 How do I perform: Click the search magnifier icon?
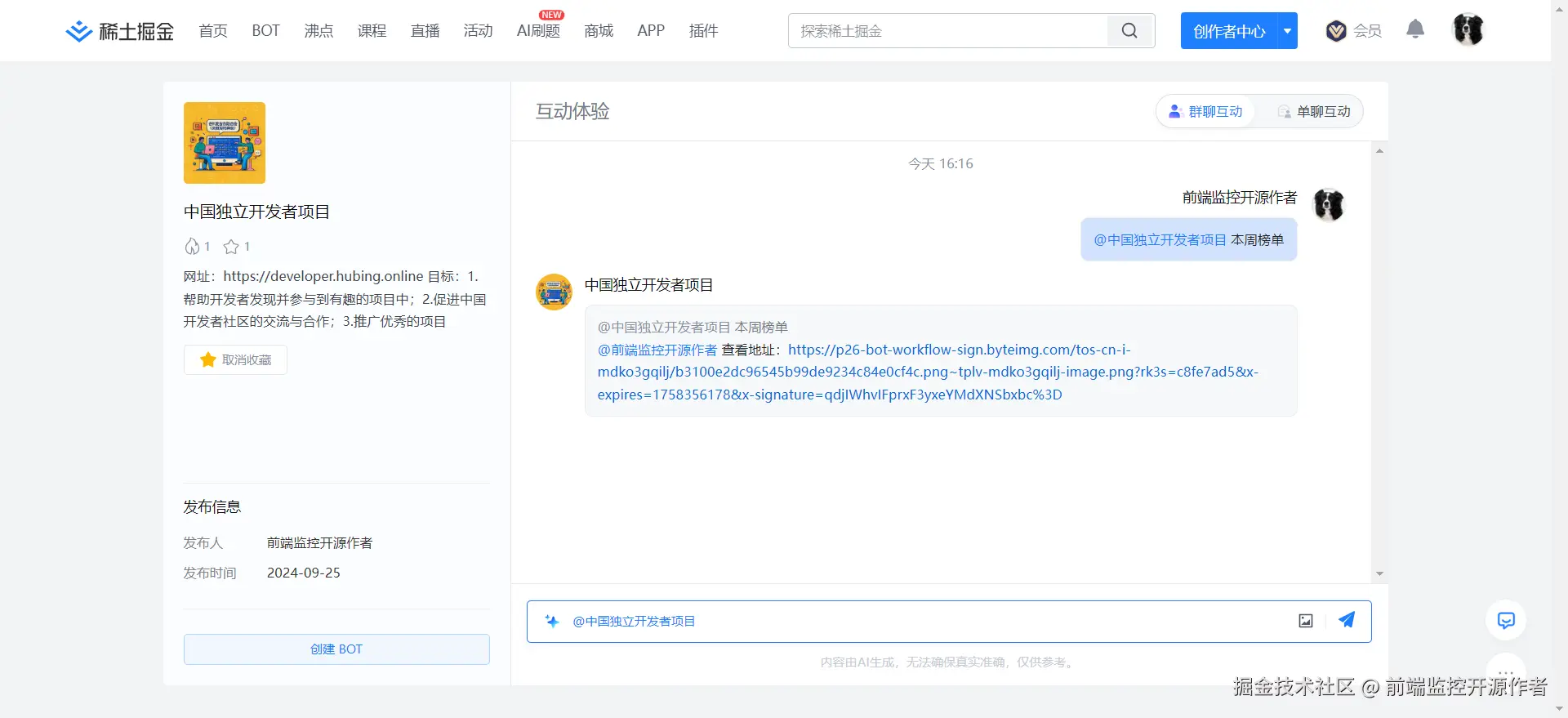(1129, 31)
